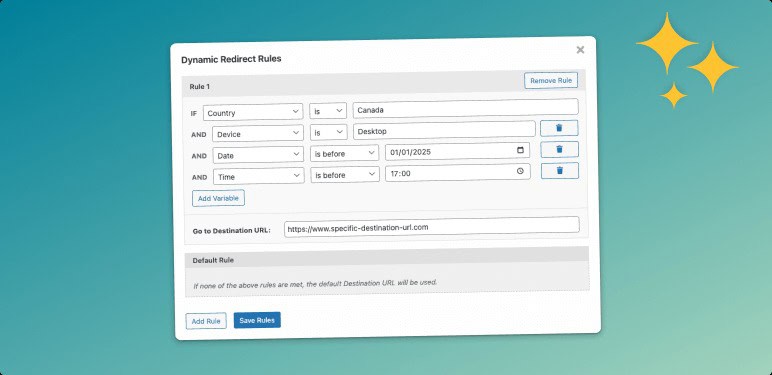
Task: Delete the Time condition via trash icon
Action: pos(560,171)
